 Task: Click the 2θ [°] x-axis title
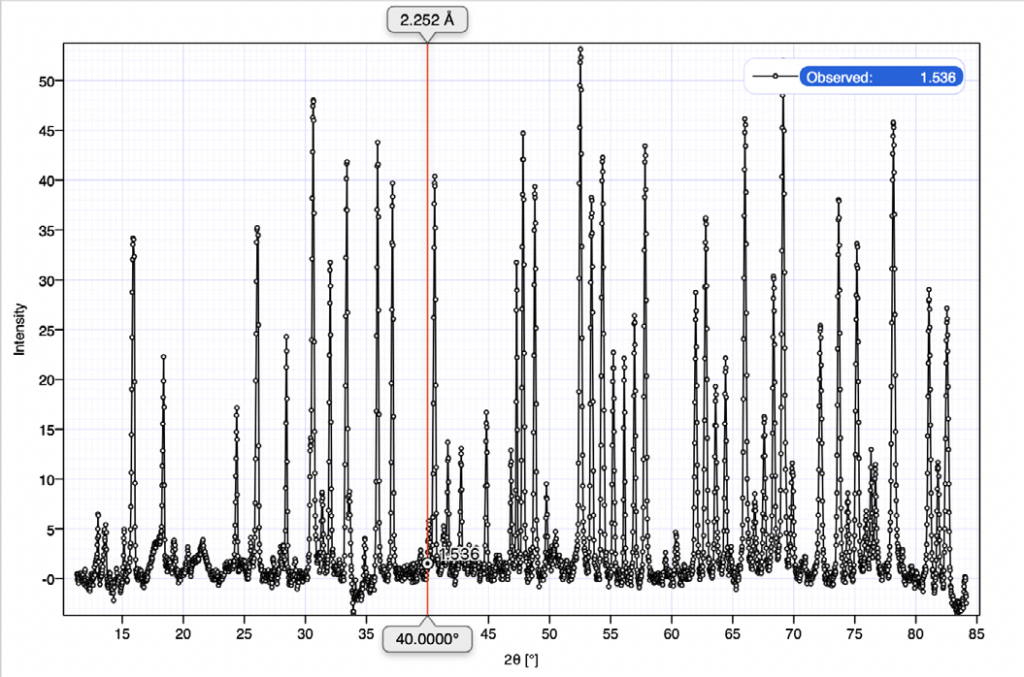click(521, 659)
